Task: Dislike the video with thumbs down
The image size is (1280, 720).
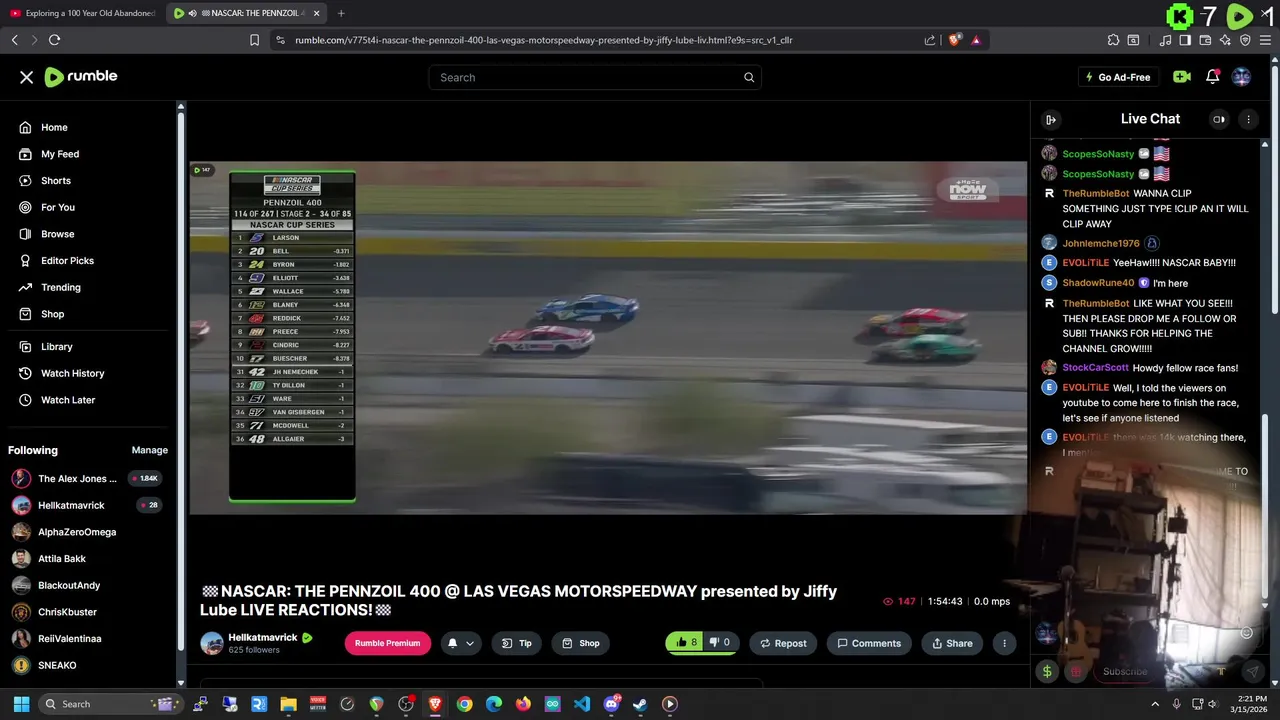Action: (719, 643)
